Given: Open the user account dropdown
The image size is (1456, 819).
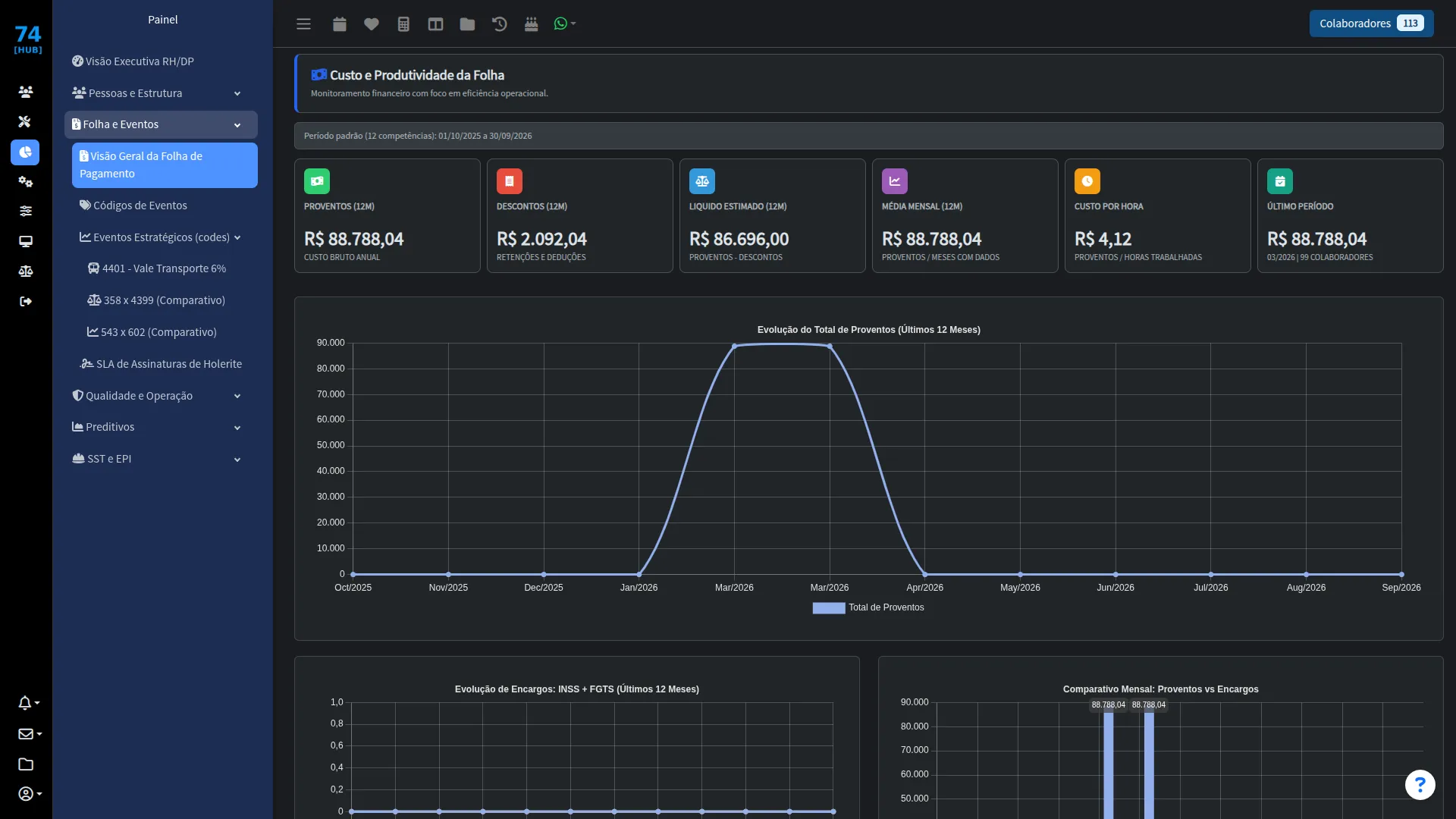Looking at the screenshot, I should click(x=29, y=793).
